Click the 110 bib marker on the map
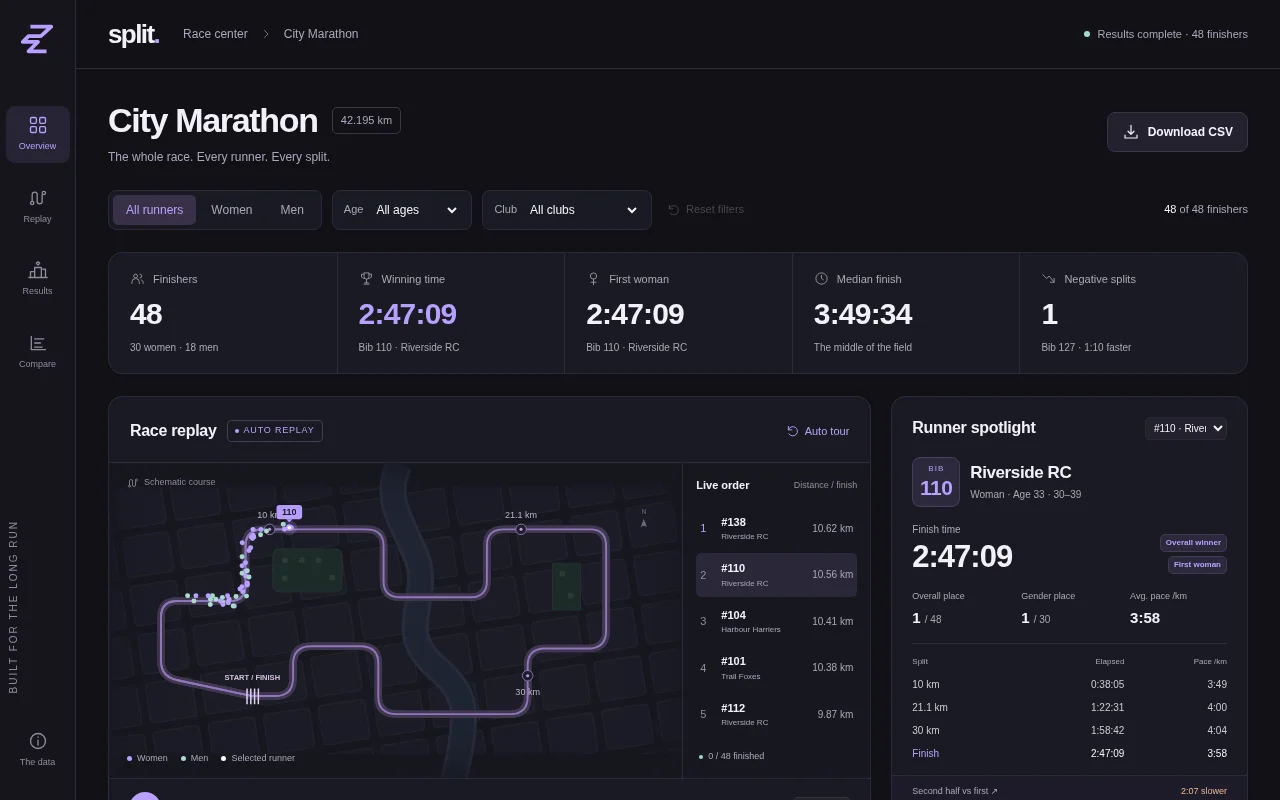 pyautogui.click(x=289, y=512)
